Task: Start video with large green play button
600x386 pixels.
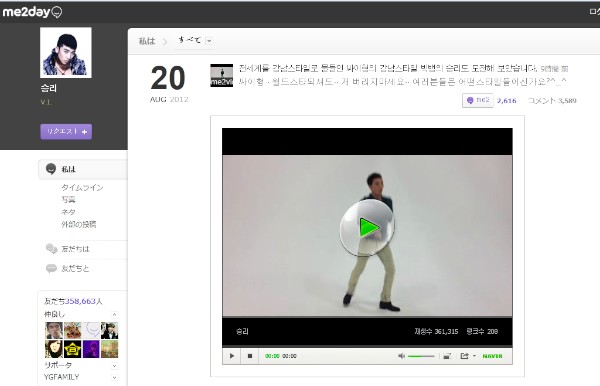Action: [x=367, y=228]
